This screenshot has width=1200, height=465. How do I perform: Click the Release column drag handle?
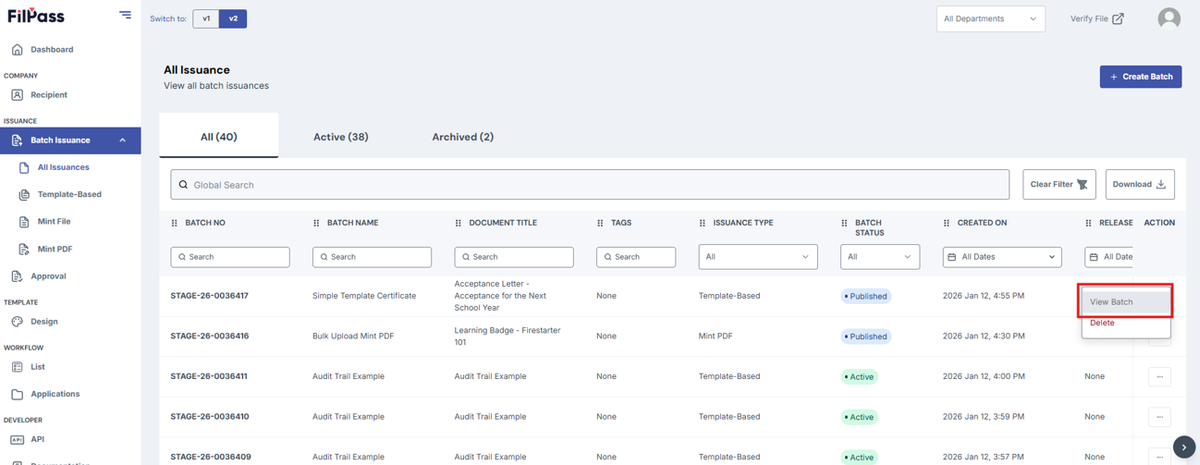point(1089,223)
